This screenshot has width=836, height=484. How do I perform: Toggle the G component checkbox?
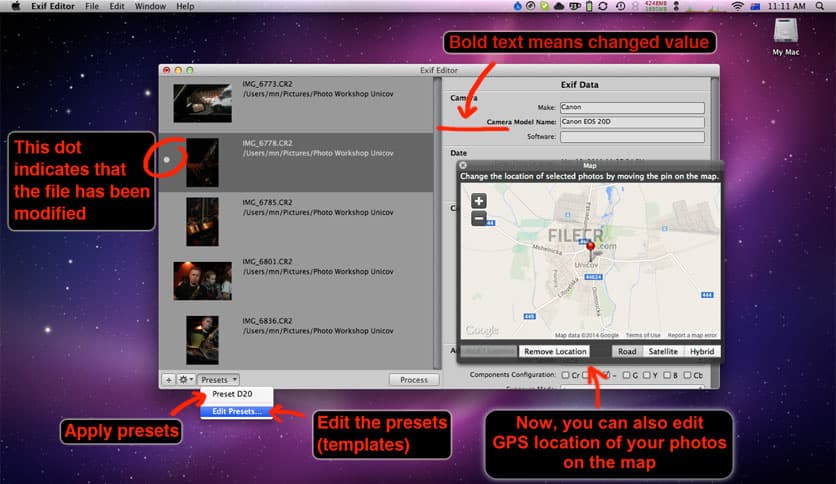pyautogui.click(x=626, y=375)
